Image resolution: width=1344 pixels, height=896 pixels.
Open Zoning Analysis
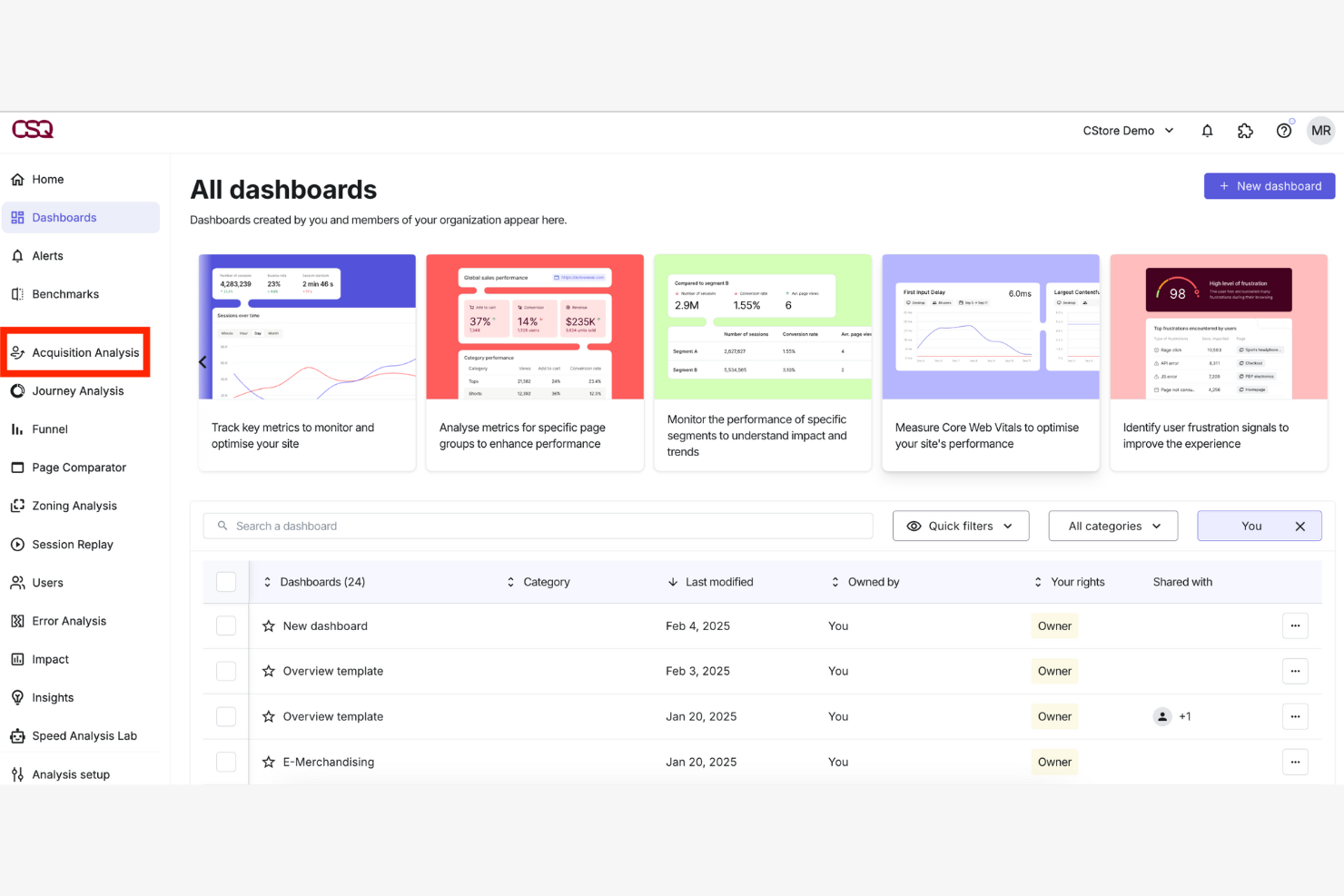coord(74,506)
